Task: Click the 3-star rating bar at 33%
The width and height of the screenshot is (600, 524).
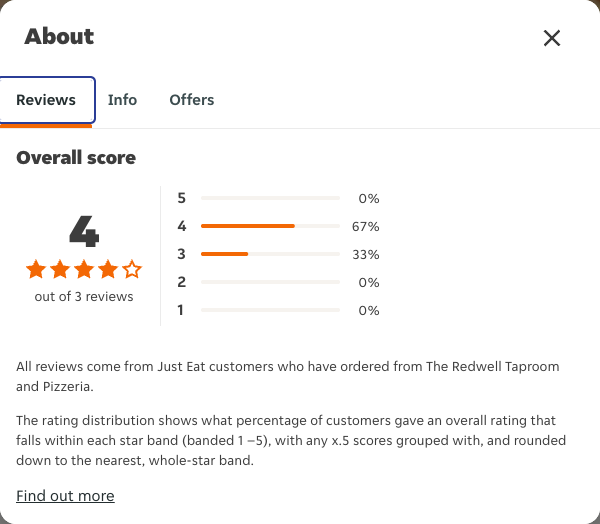Action: (270, 254)
